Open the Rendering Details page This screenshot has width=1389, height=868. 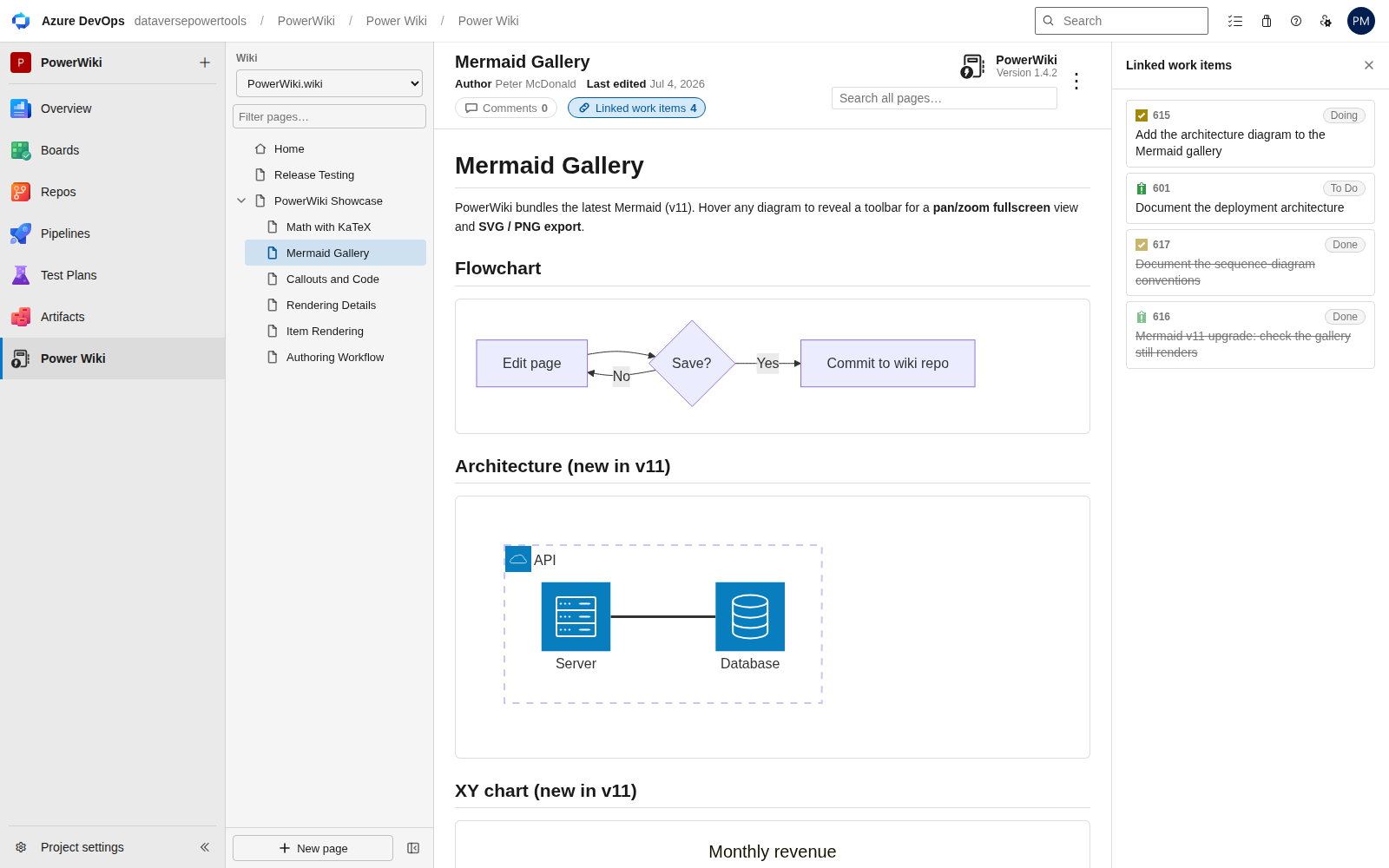coord(335,305)
